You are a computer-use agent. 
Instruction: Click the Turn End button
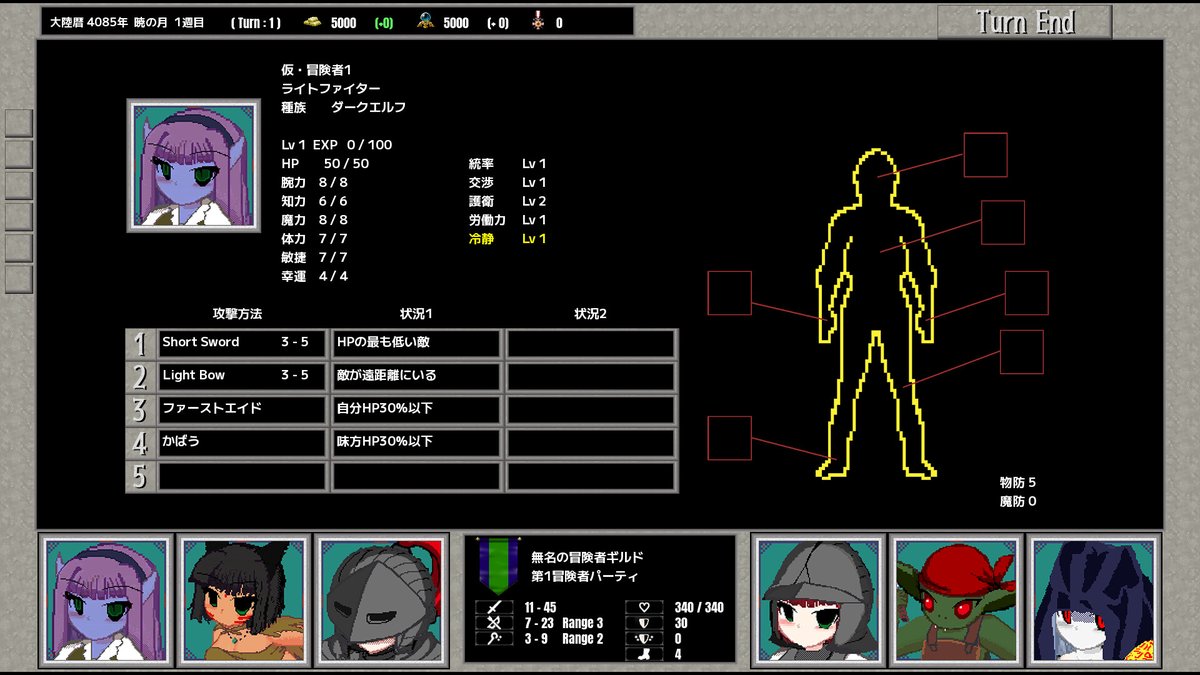click(x=1025, y=21)
